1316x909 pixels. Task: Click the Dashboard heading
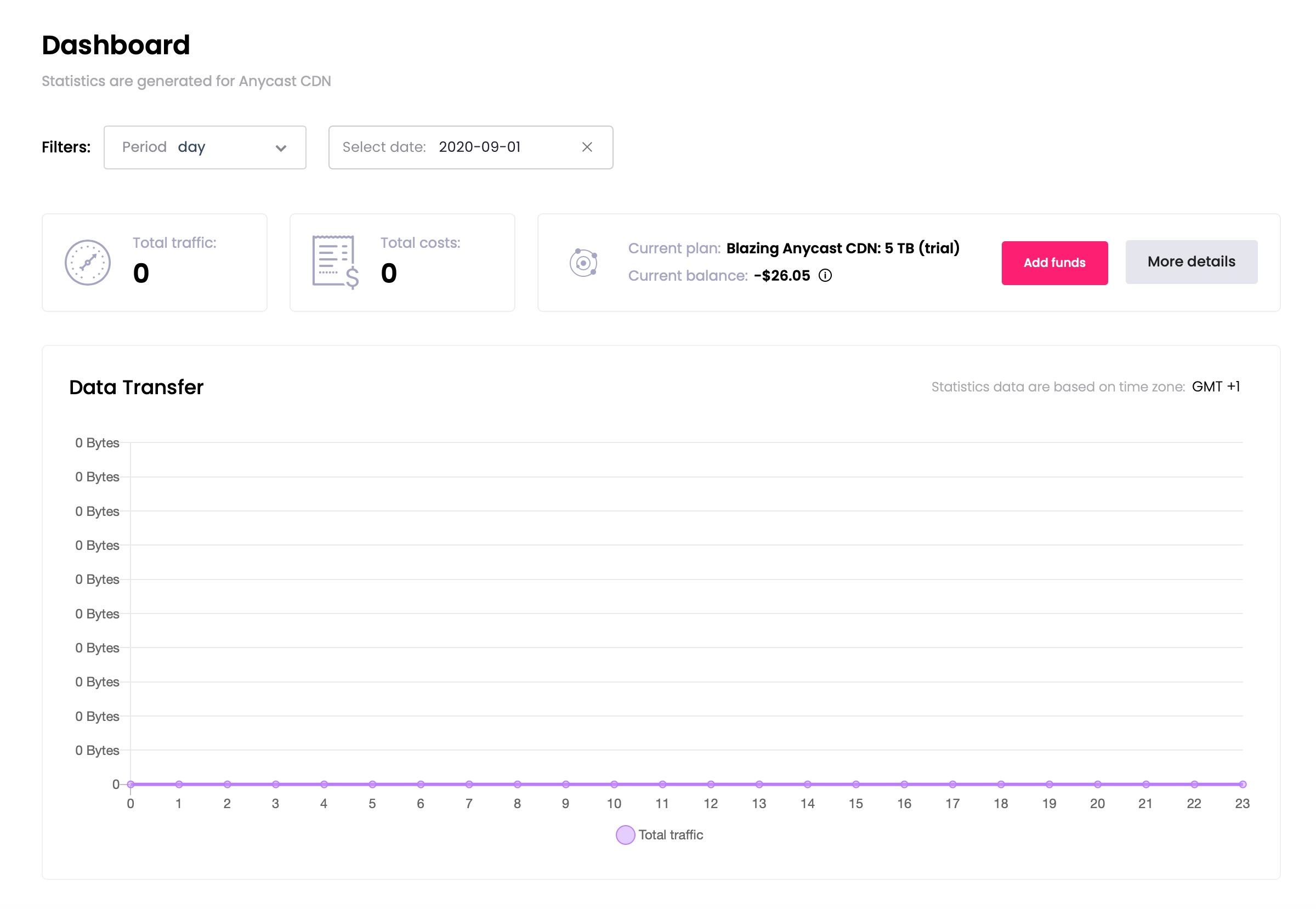pos(116,45)
